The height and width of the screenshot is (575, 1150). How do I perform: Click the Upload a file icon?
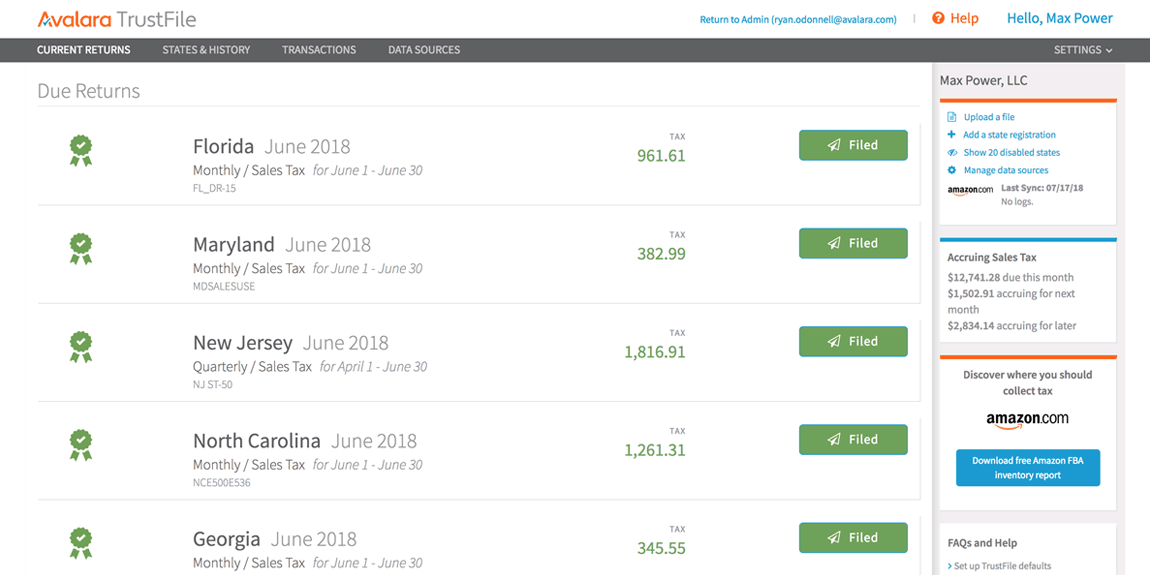(952, 117)
